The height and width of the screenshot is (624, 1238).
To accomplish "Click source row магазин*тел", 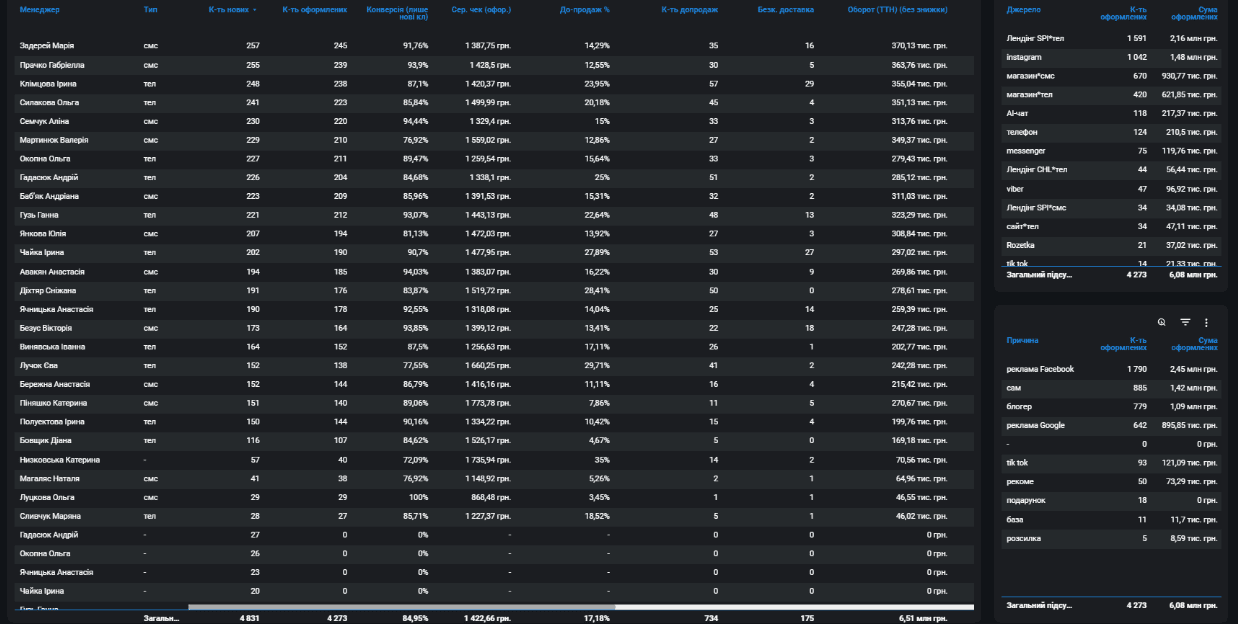I will pos(1112,94).
